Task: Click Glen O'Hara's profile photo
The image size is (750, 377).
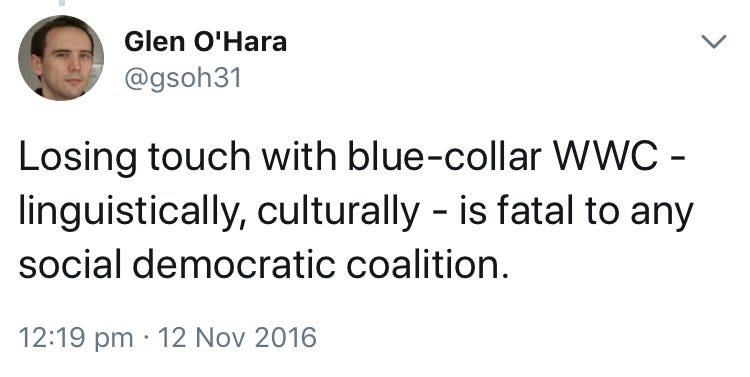Action: [x=61, y=57]
